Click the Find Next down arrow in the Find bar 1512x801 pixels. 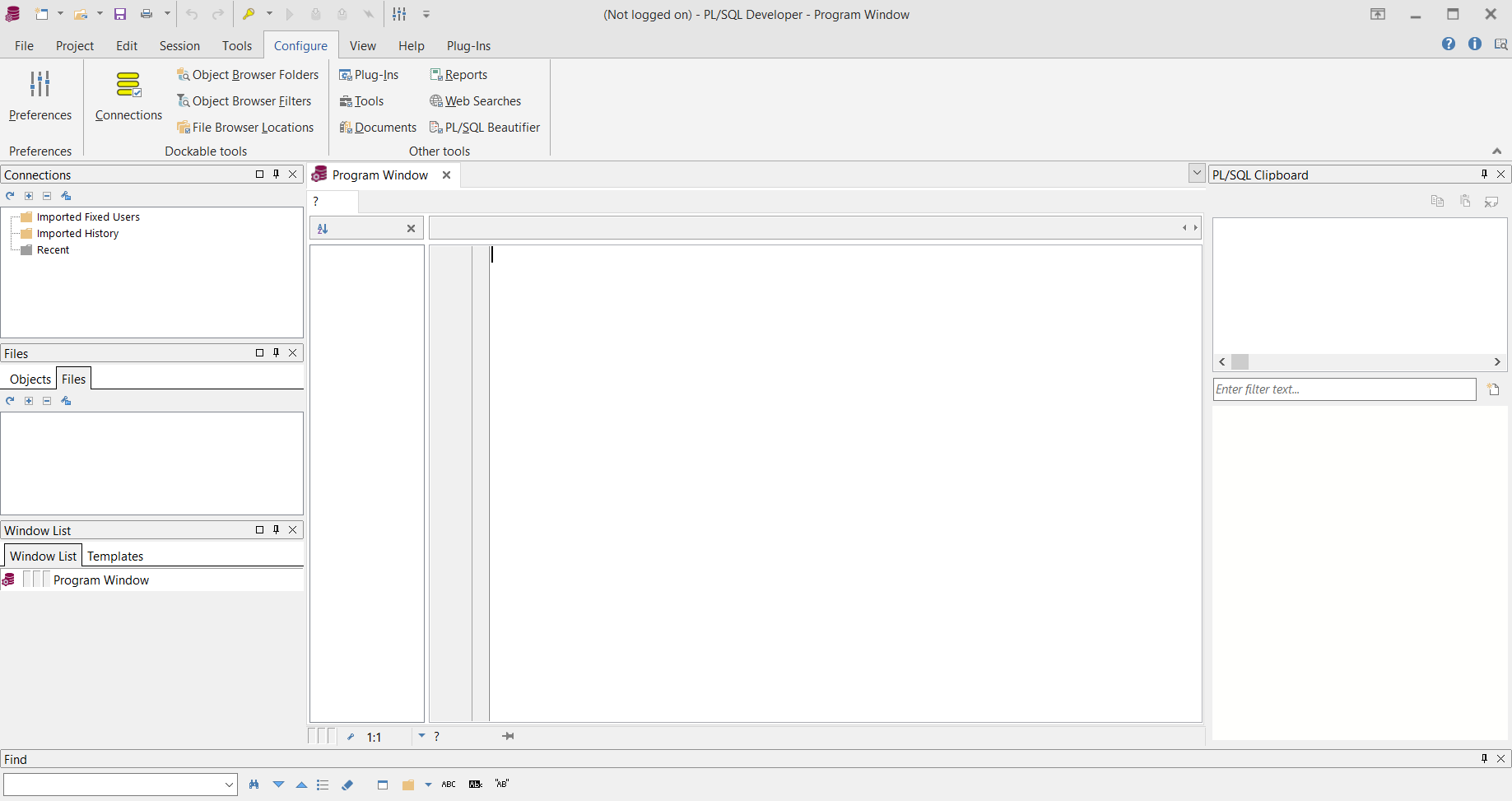pos(279,785)
